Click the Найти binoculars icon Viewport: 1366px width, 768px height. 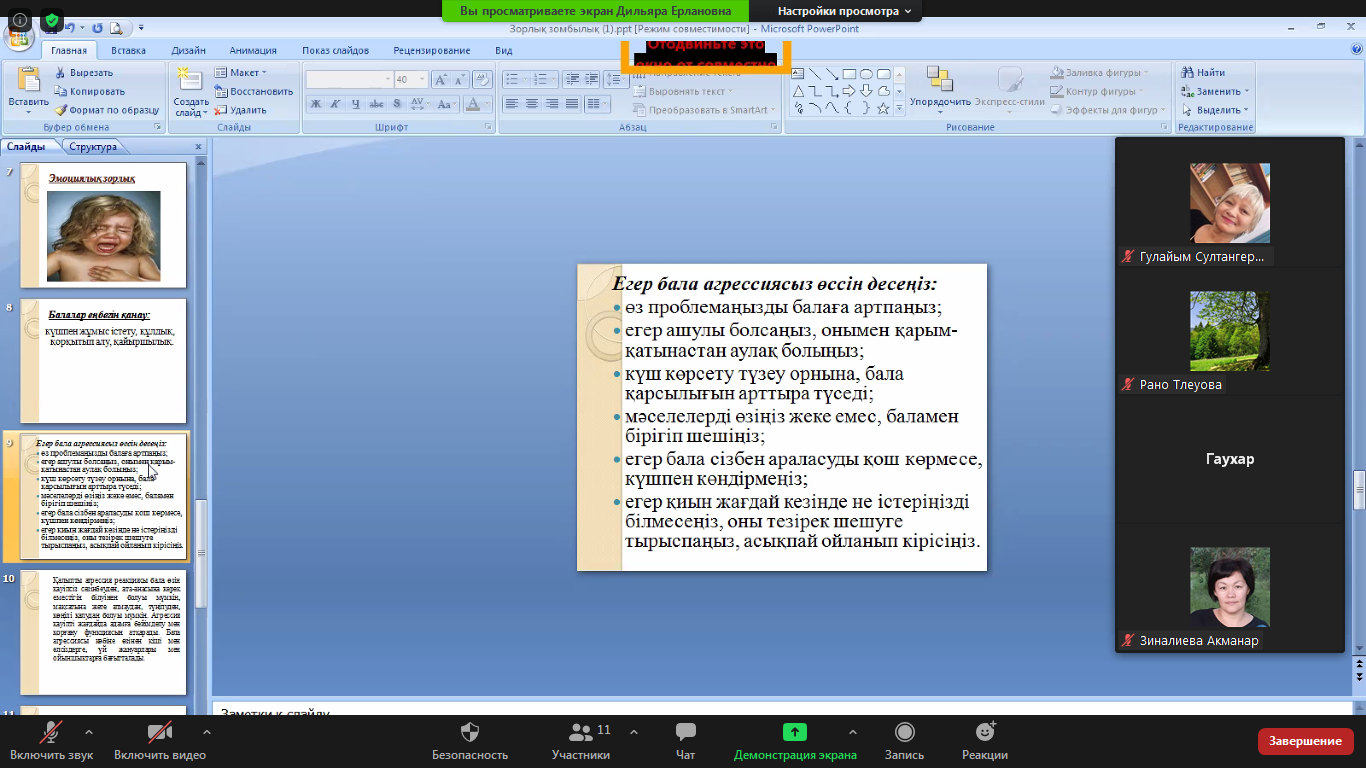[1188, 73]
